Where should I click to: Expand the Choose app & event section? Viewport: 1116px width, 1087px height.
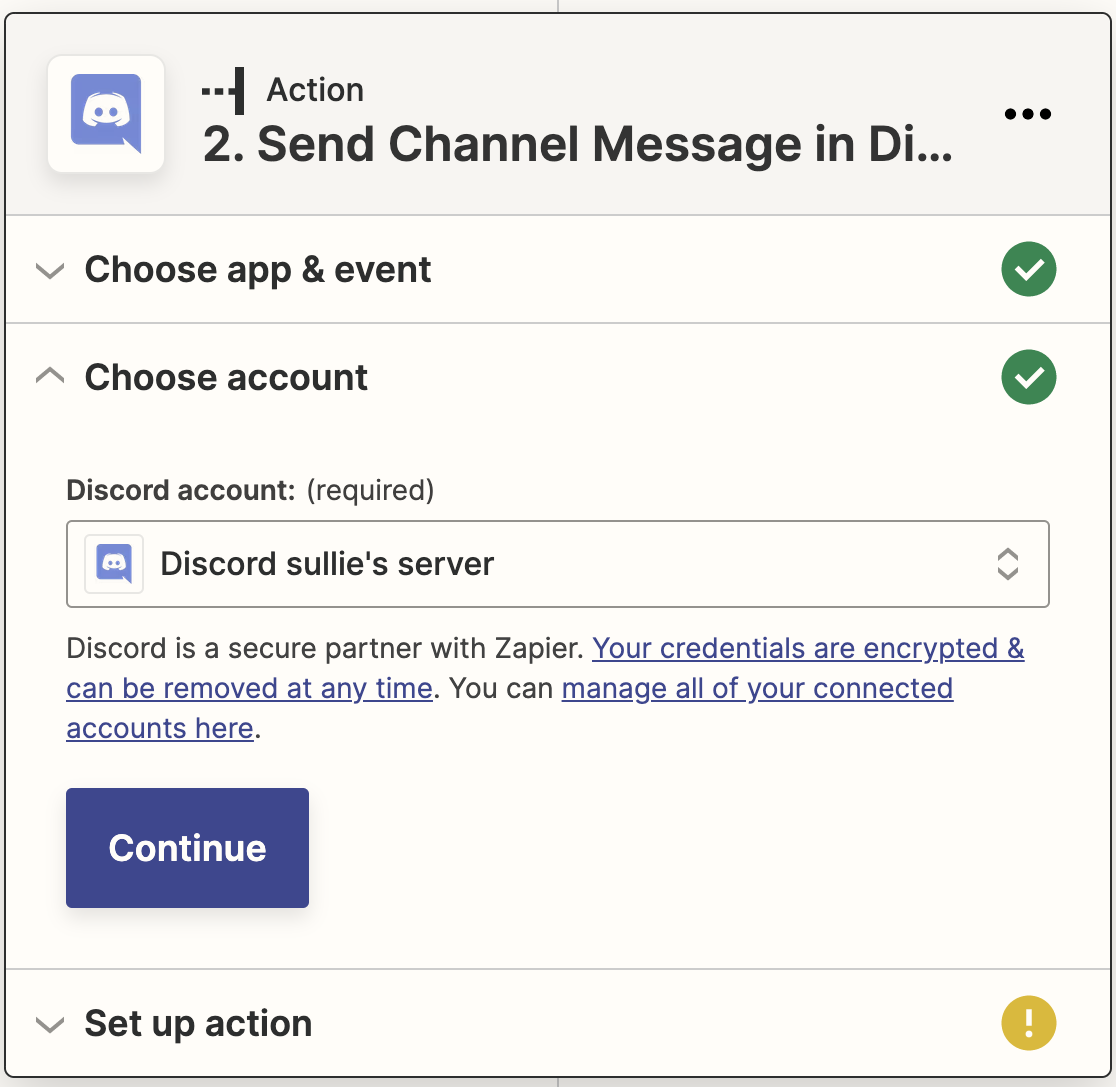(50, 271)
